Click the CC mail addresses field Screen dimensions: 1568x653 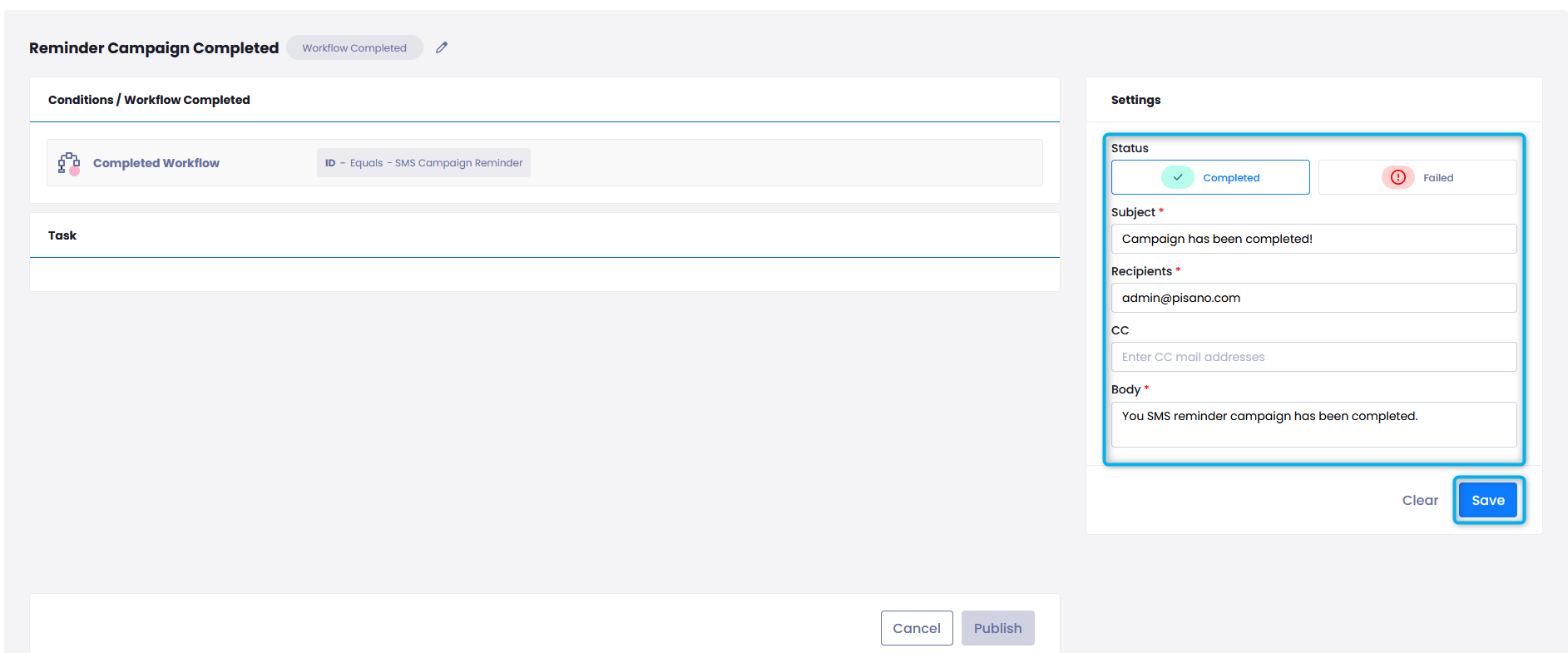tap(1314, 357)
